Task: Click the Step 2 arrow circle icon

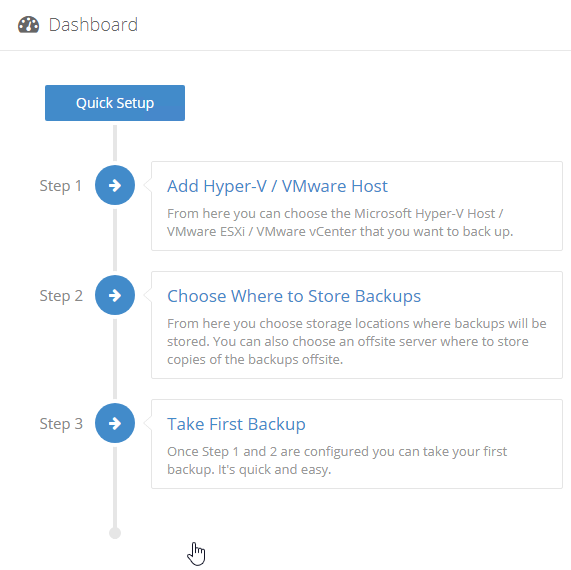Action: click(x=115, y=295)
